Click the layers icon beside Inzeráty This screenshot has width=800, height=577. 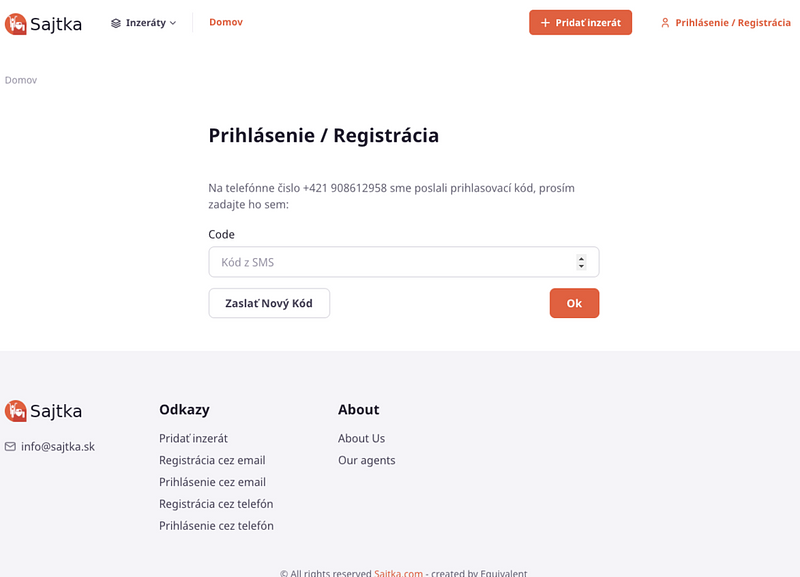pos(116,23)
